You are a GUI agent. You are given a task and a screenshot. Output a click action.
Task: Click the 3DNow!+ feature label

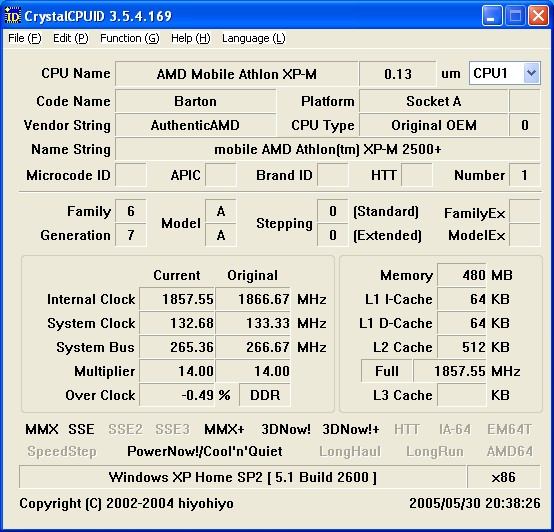coord(350,429)
